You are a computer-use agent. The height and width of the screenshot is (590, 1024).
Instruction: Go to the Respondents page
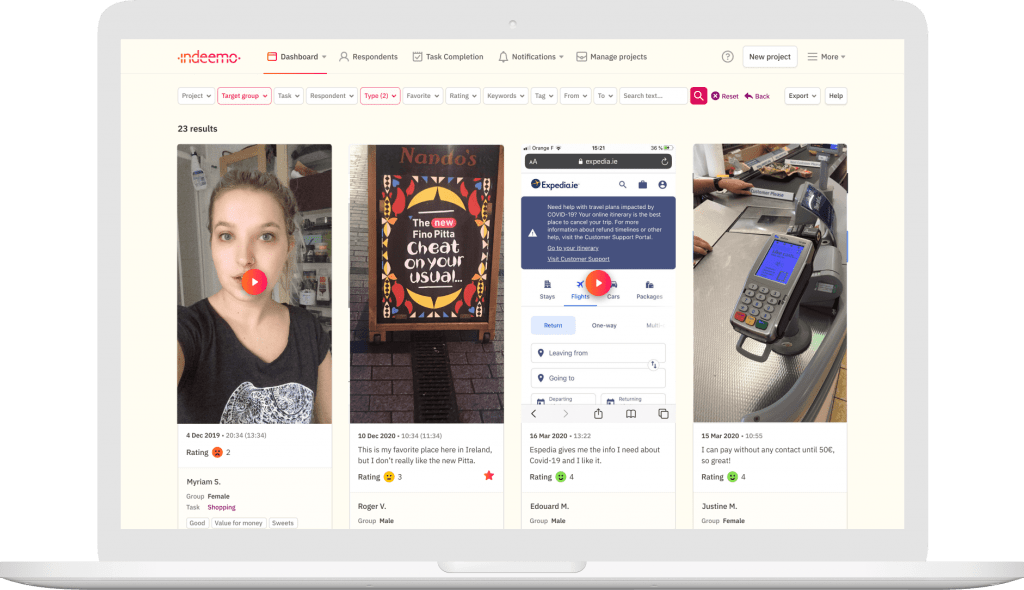368,57
